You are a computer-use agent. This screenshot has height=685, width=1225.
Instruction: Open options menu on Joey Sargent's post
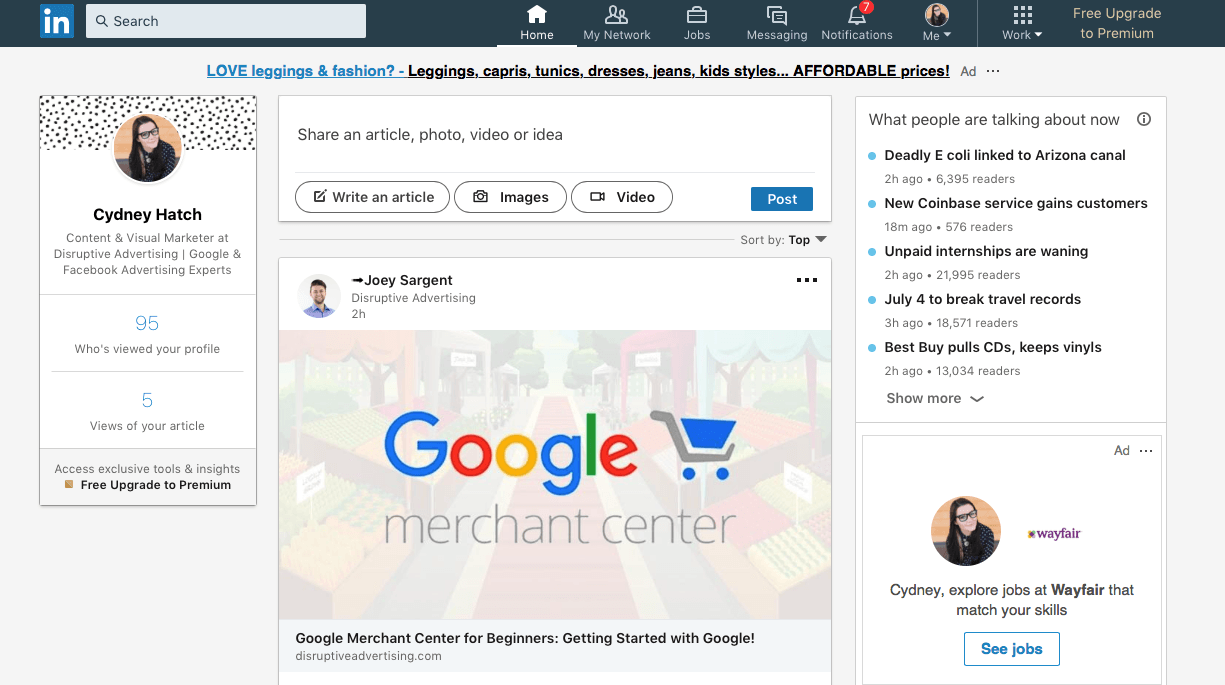(x=806, y=280)
